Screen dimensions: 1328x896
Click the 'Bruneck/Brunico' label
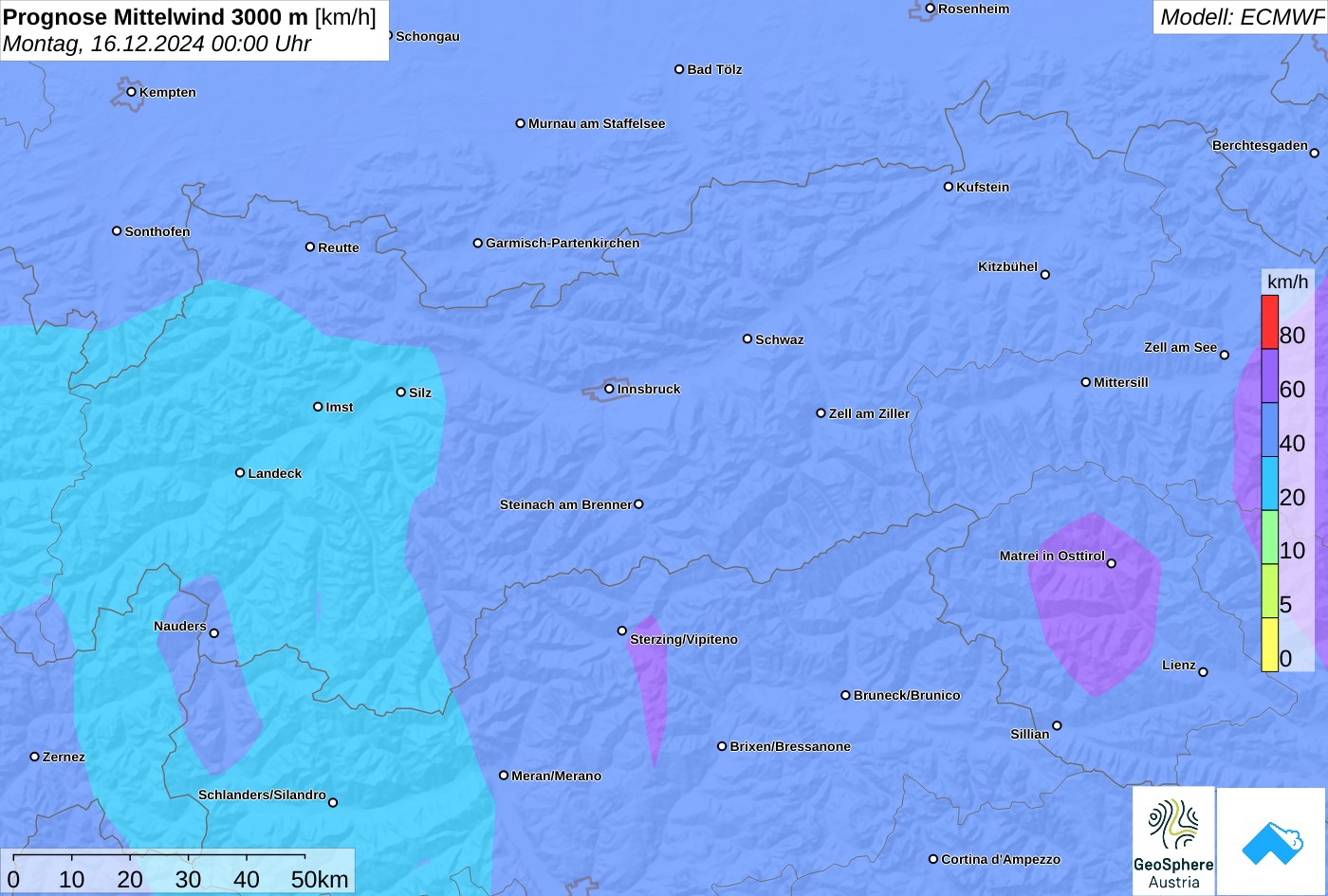coord(907,695)
